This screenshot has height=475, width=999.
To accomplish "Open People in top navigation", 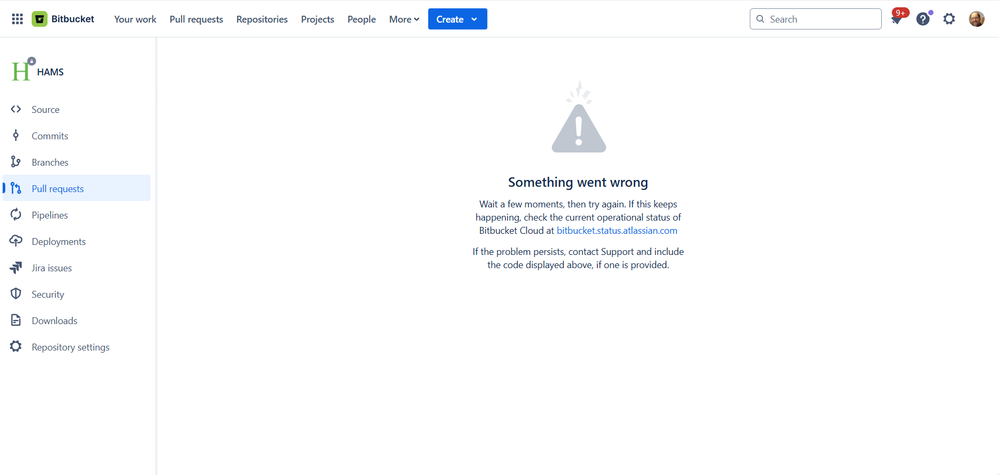I will (x=361, y=19).
